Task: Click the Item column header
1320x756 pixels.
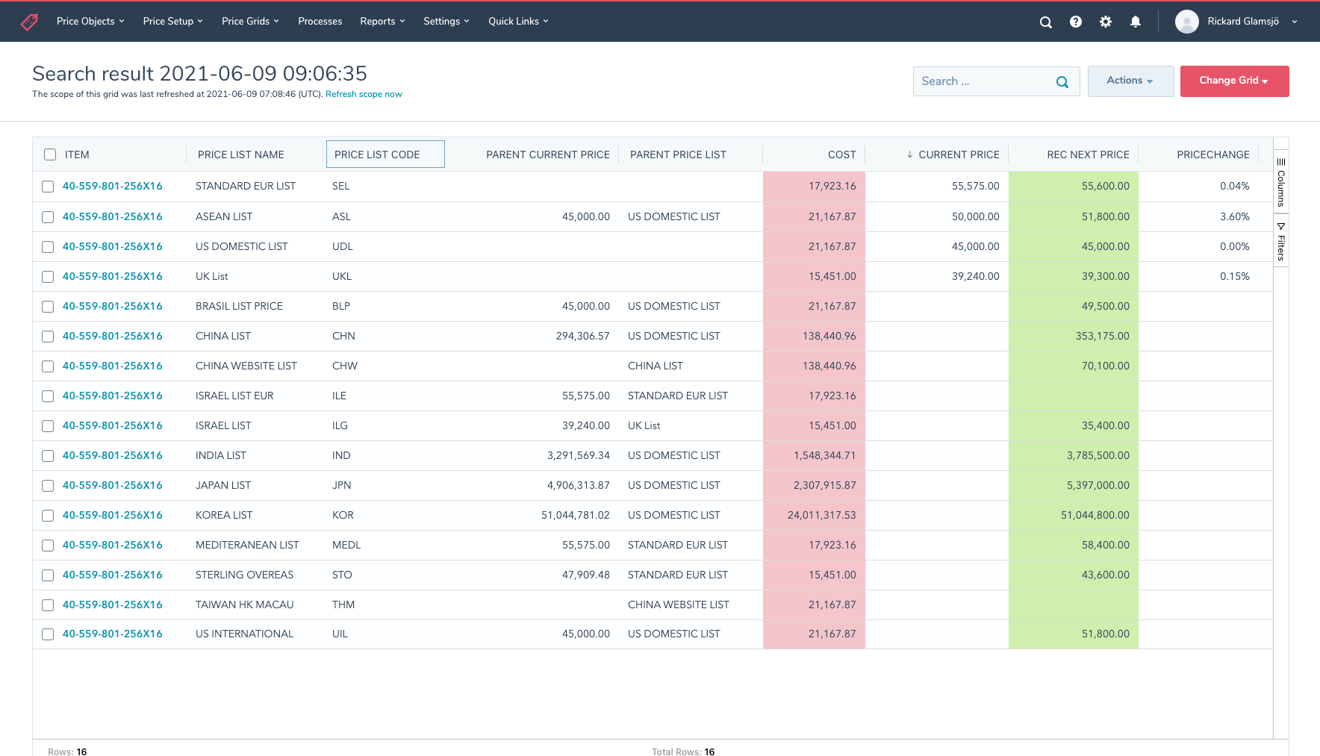Action: tap(77, 155)
